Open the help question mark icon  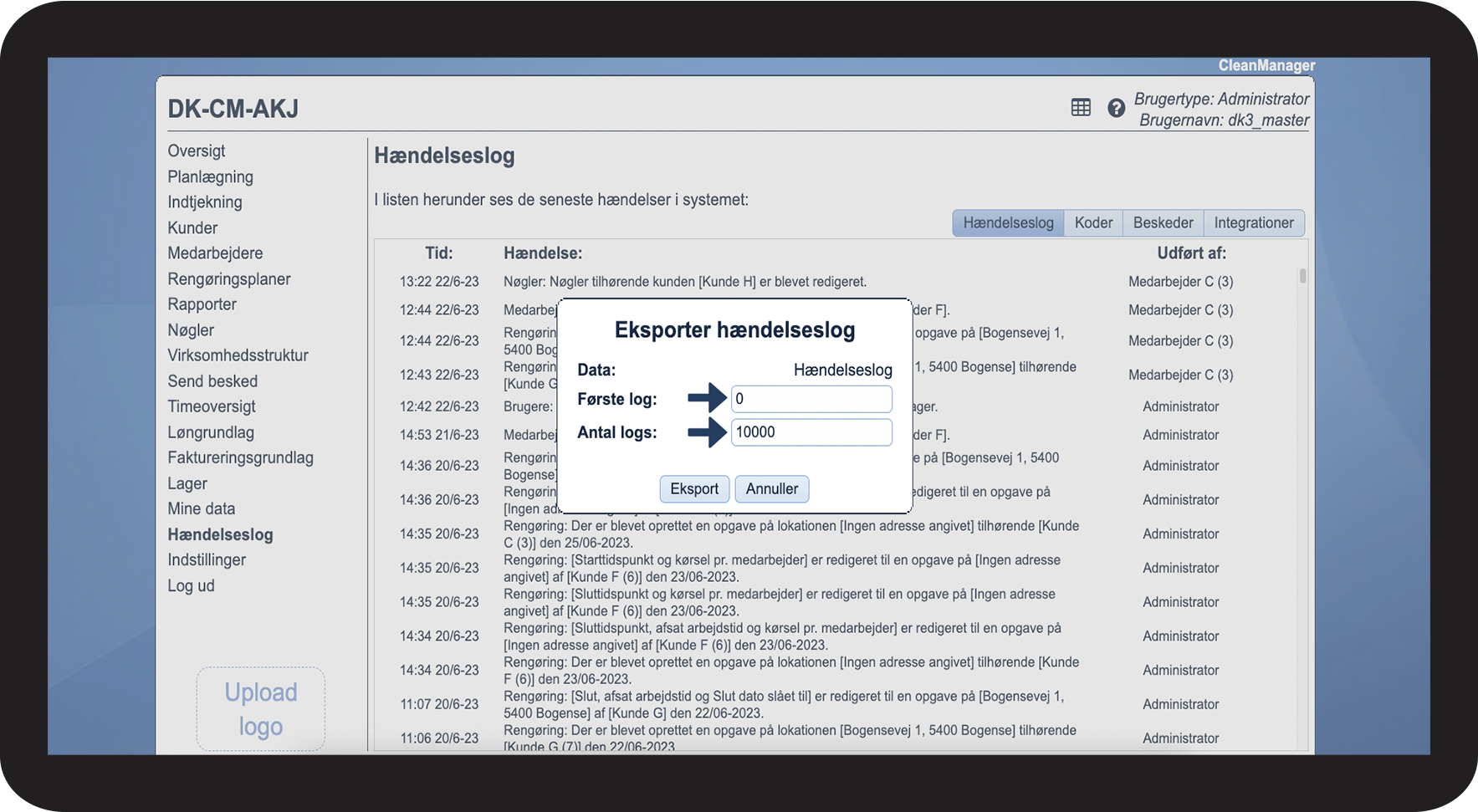point(1116,108)
